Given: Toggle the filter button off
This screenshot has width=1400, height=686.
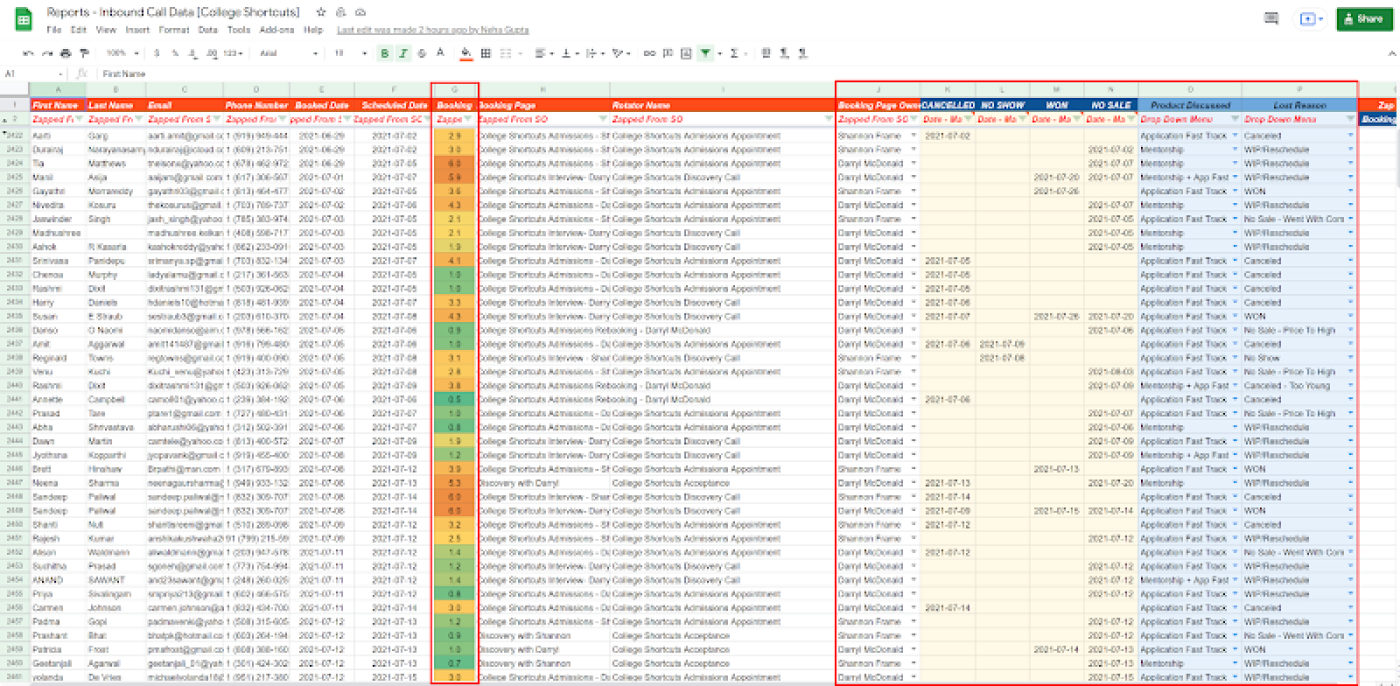Looking at the screenshot, I should click(706, 53).
